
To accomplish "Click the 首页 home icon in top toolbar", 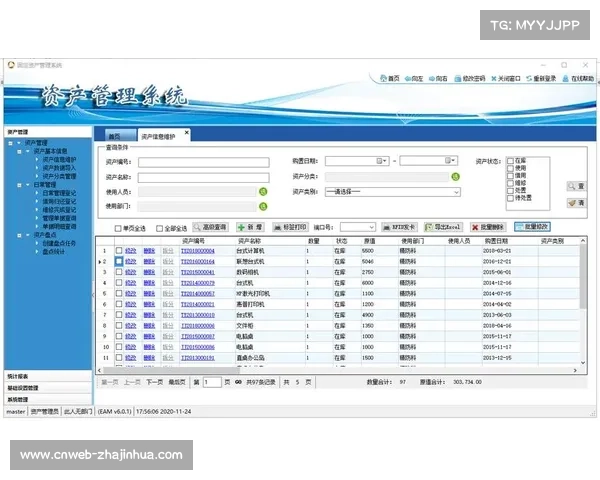I will [x=384, y=78].
